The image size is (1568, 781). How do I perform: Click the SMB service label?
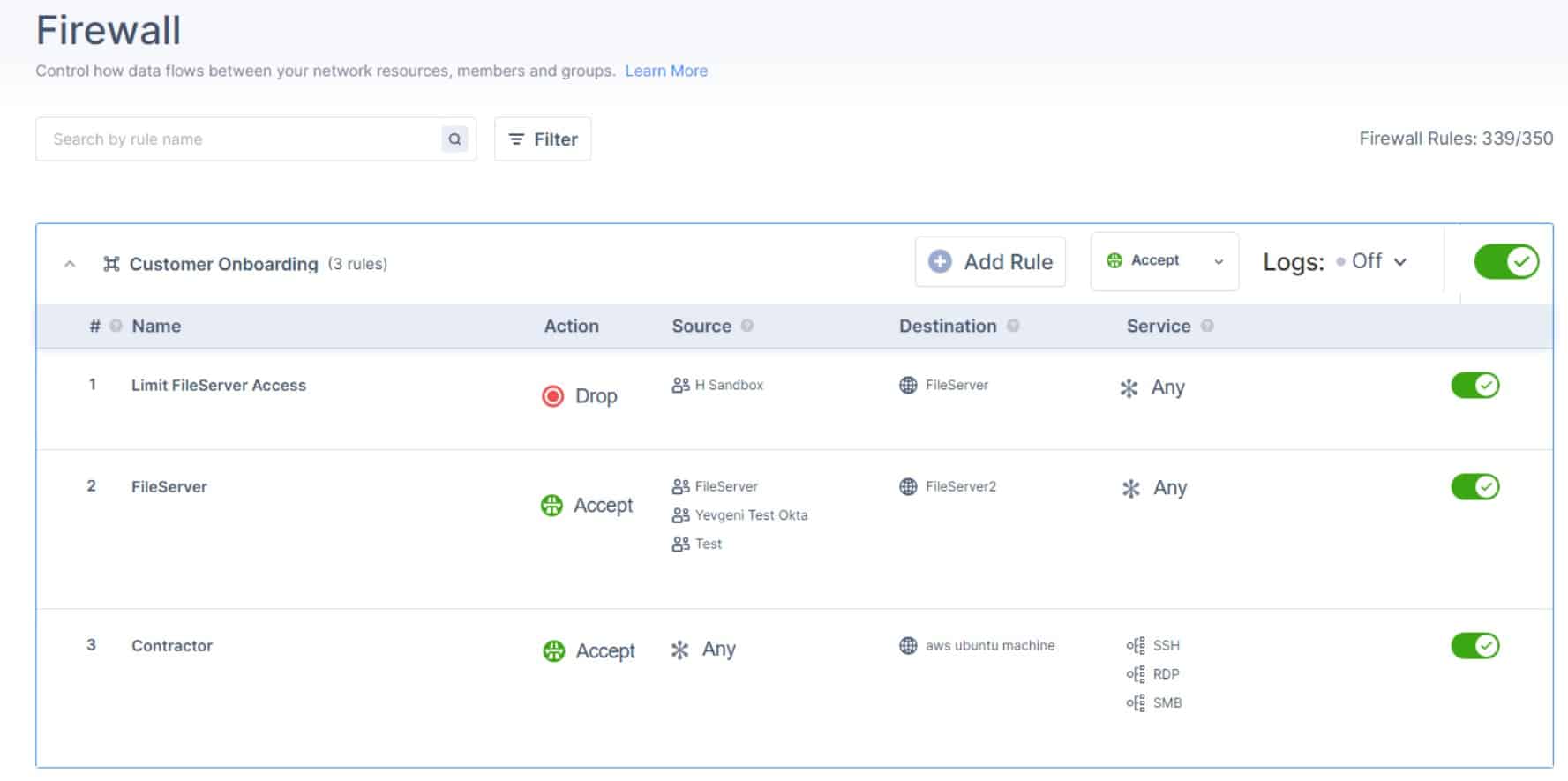1167,702
